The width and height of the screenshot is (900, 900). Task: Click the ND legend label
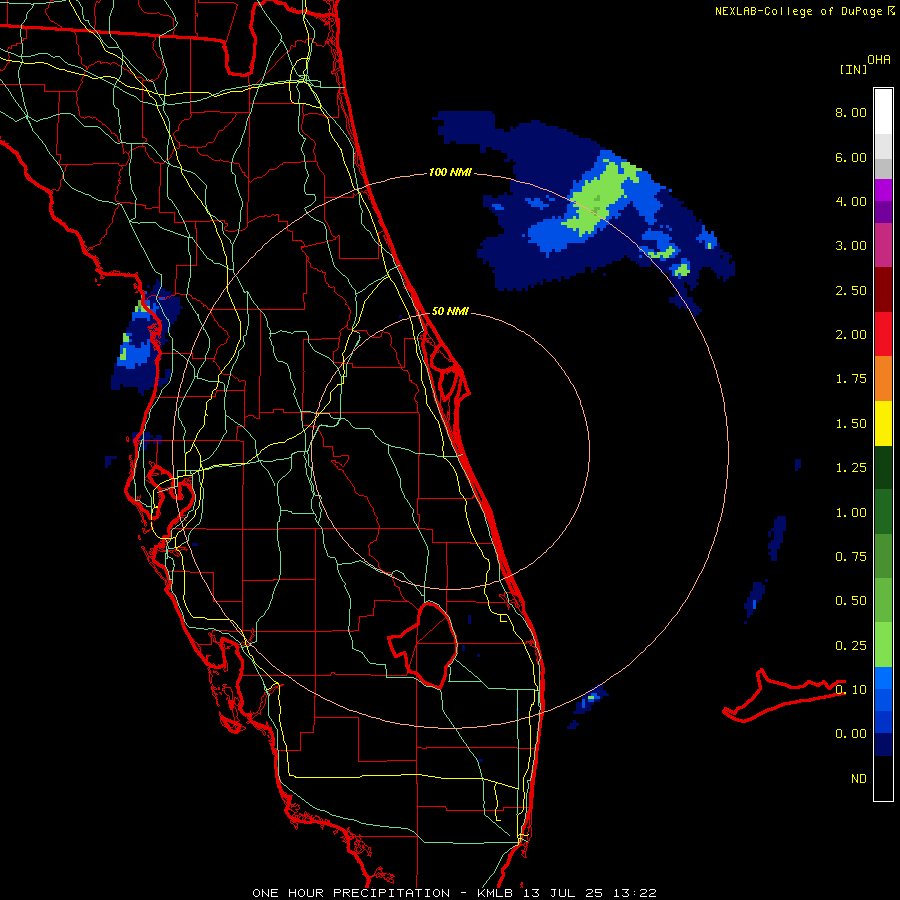click(859, 779)
